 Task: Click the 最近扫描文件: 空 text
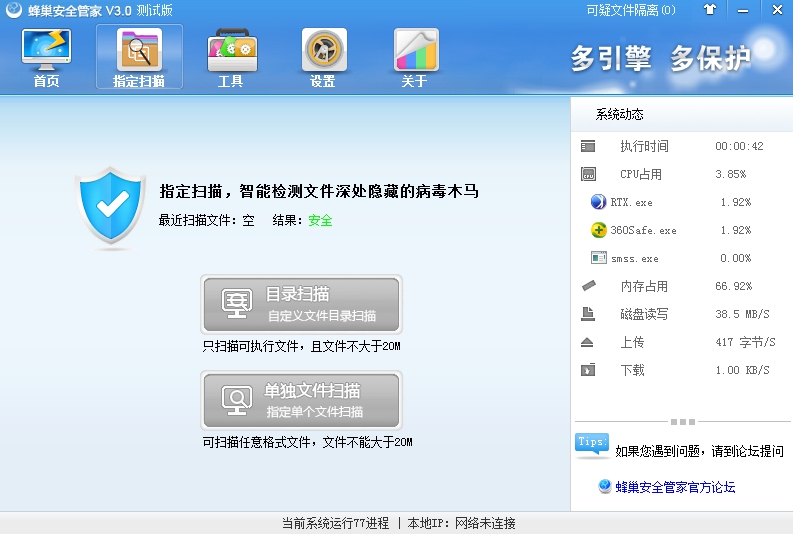[x=206, y=220]
